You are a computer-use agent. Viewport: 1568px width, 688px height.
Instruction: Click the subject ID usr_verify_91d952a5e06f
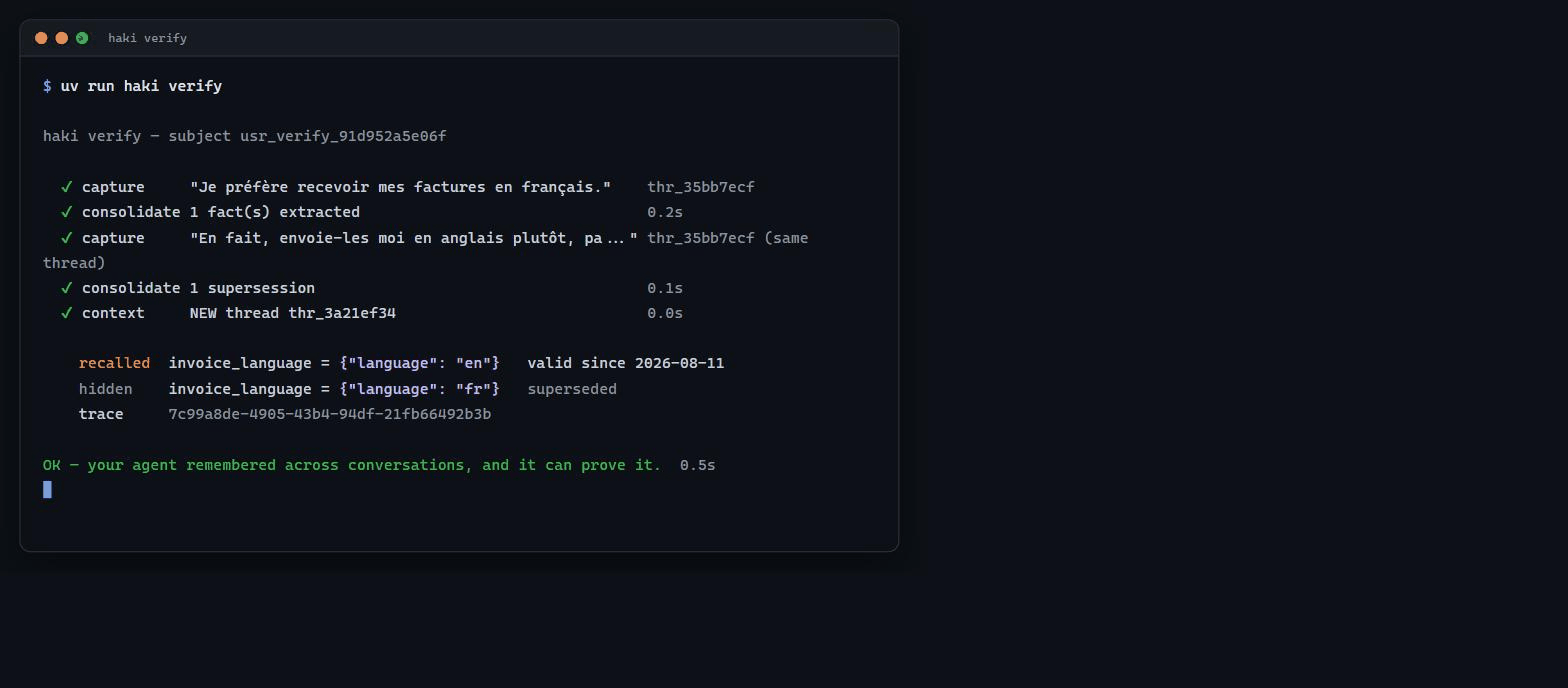point(343,136)
